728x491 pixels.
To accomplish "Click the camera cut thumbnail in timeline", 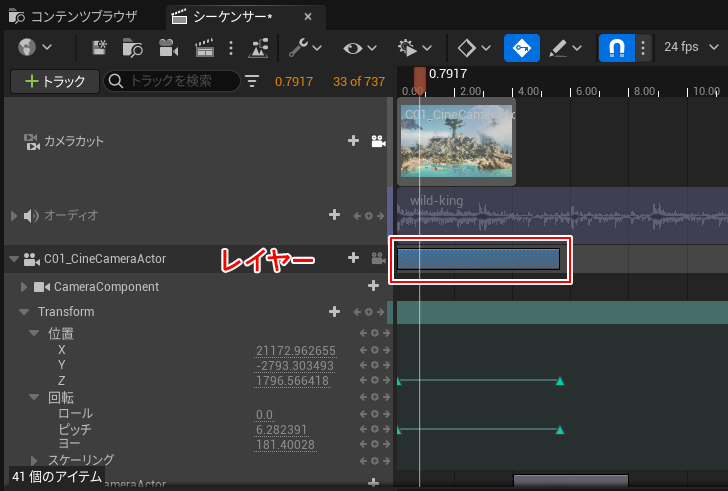I will 456,142.
